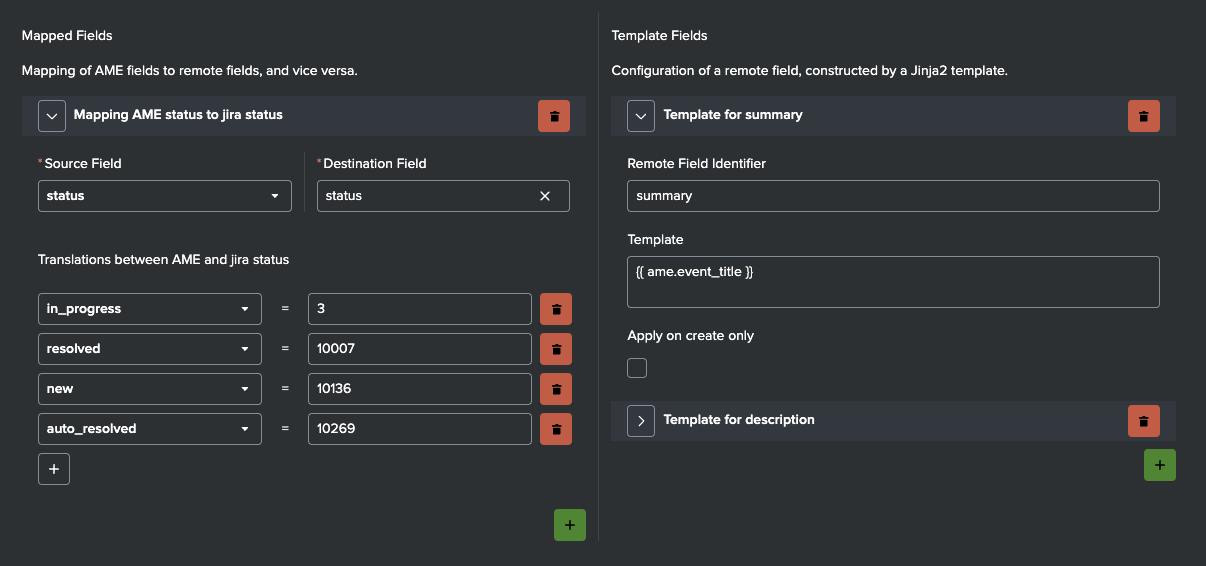This screenshot has width=1206, height=566.
Task: Edit the Template text area with ame.event_title
Action: 893,282
